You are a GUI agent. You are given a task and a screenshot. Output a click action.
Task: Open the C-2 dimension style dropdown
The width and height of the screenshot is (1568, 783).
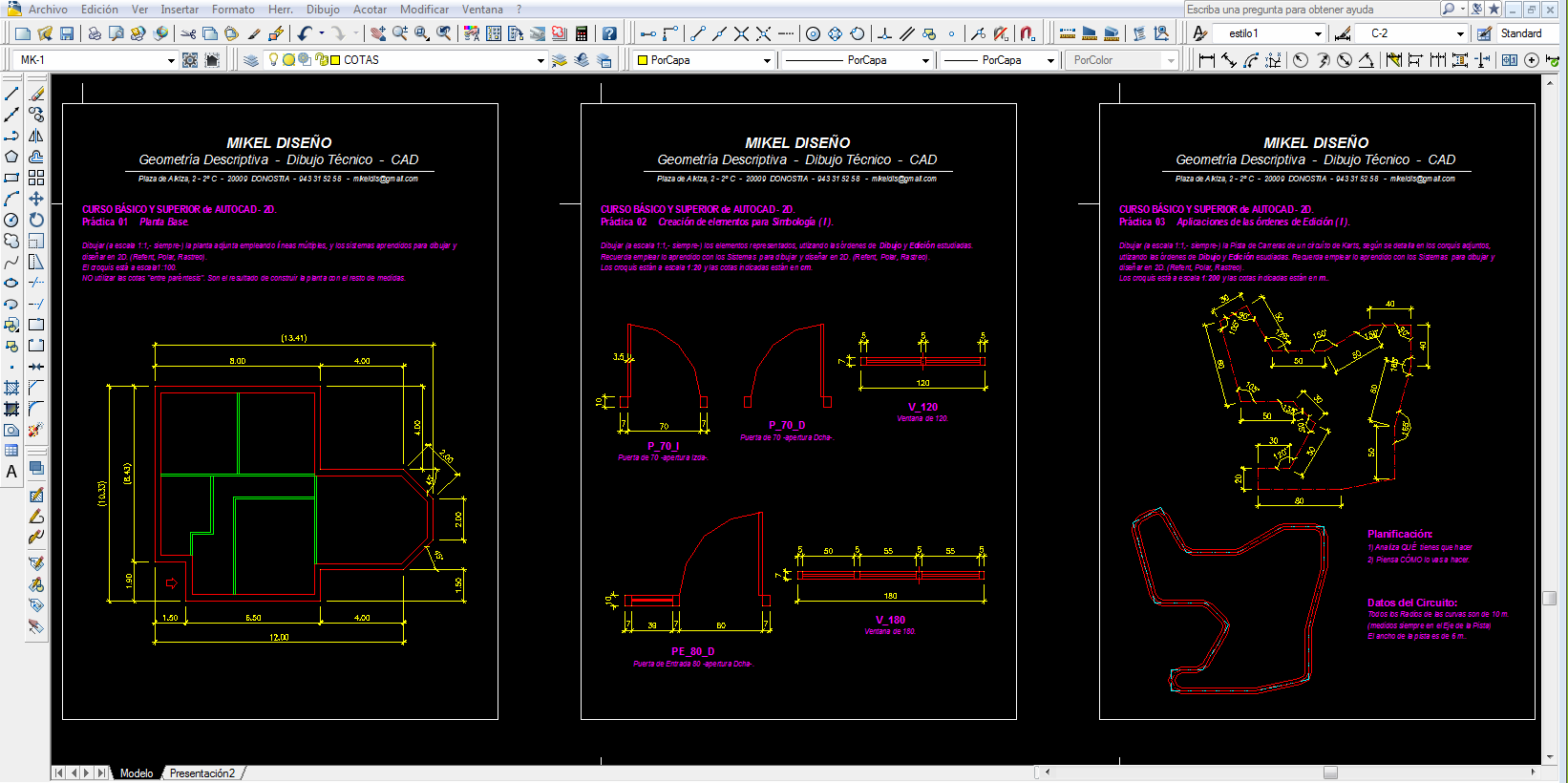pyautogui.click(x=1460, y=33)
